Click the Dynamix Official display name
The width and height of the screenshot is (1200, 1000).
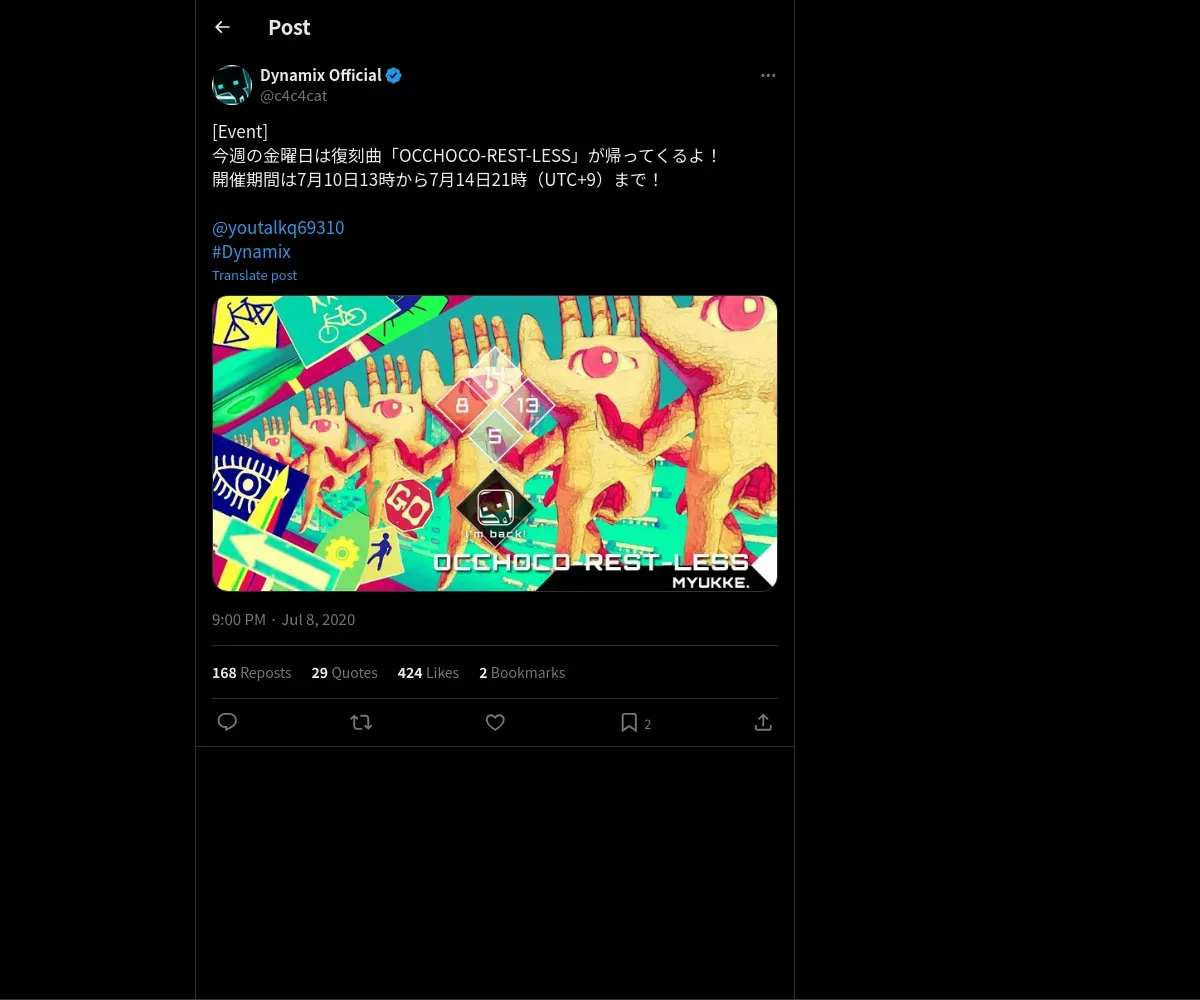pos(320,75)
